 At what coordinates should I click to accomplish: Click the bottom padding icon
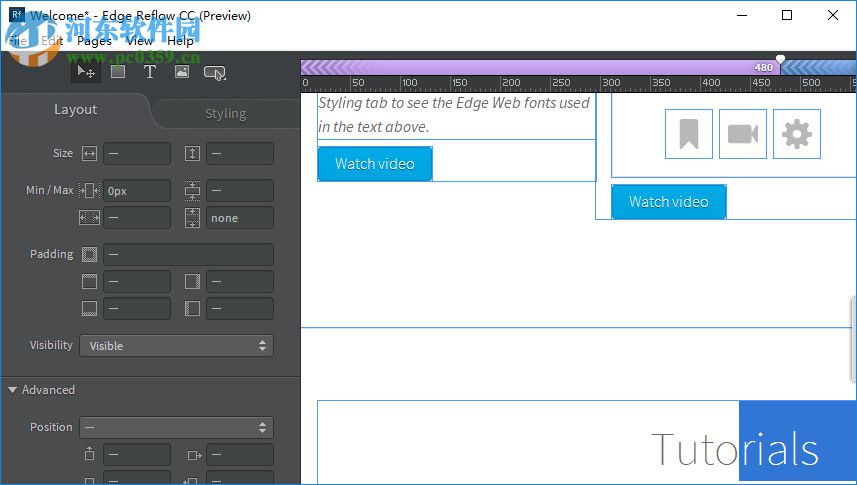(x=89, y=308)
